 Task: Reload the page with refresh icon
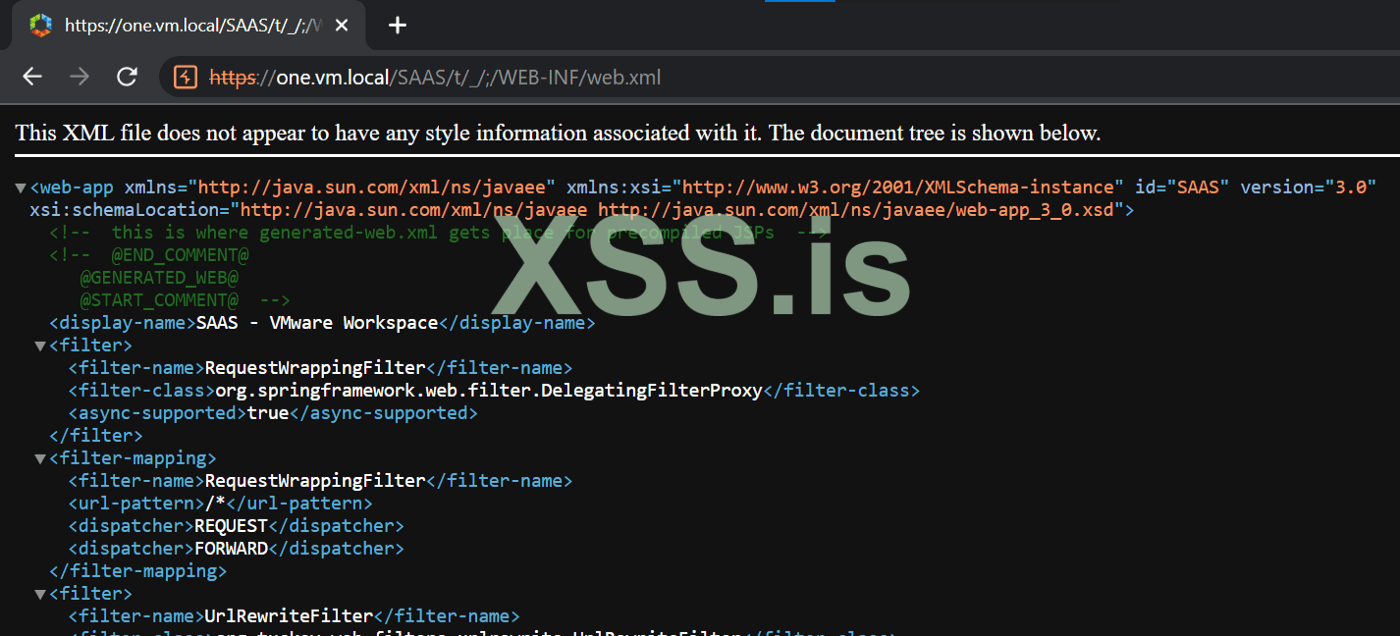[127, 77]
